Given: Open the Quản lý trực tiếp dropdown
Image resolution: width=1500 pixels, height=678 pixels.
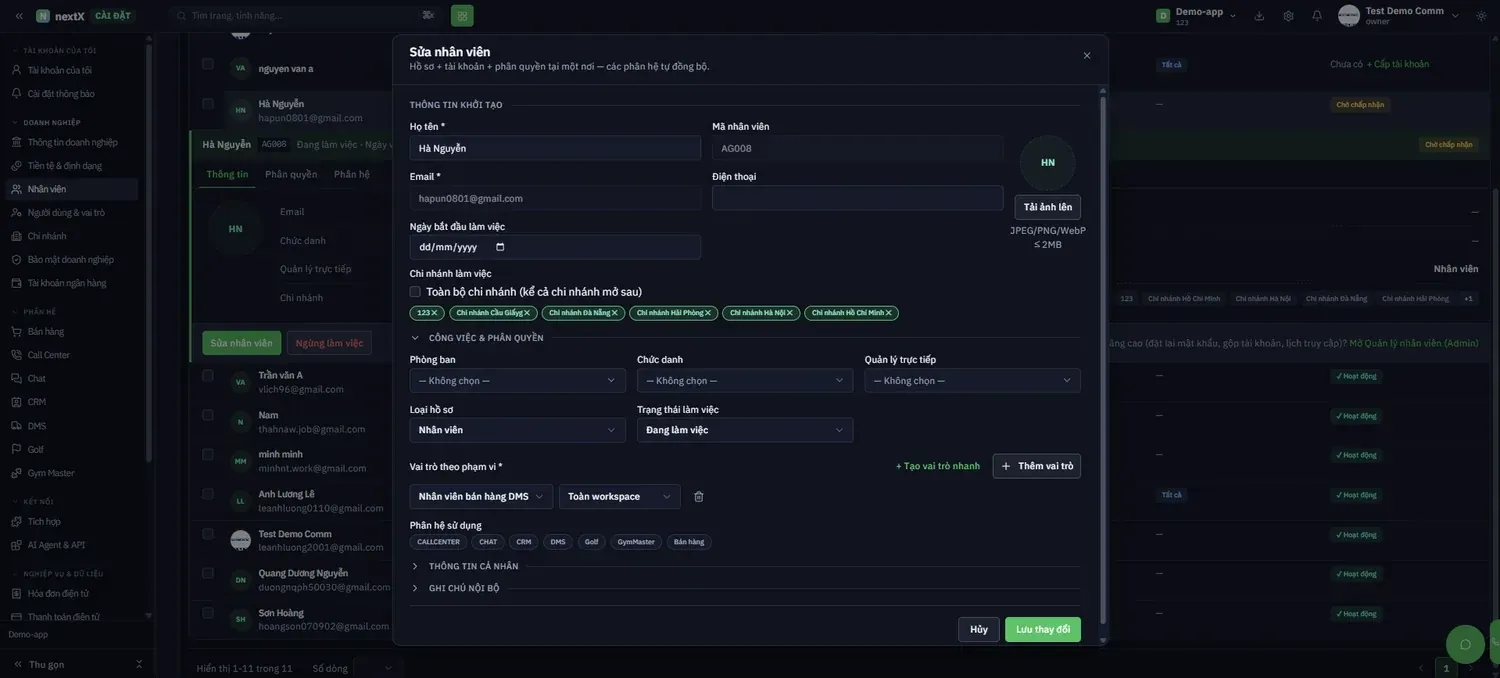Looking at the screenshot, I should pyautogui.click(x=972, y=381).
